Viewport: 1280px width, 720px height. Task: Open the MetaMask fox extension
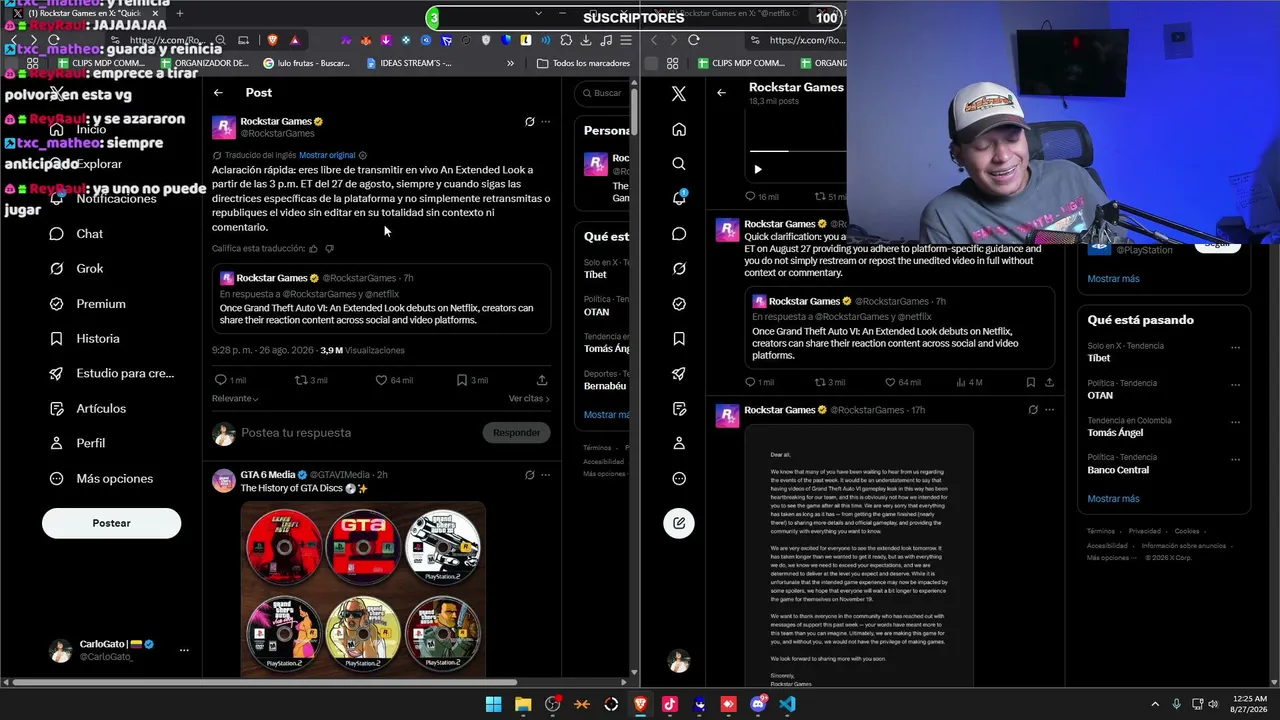[365, 40]
